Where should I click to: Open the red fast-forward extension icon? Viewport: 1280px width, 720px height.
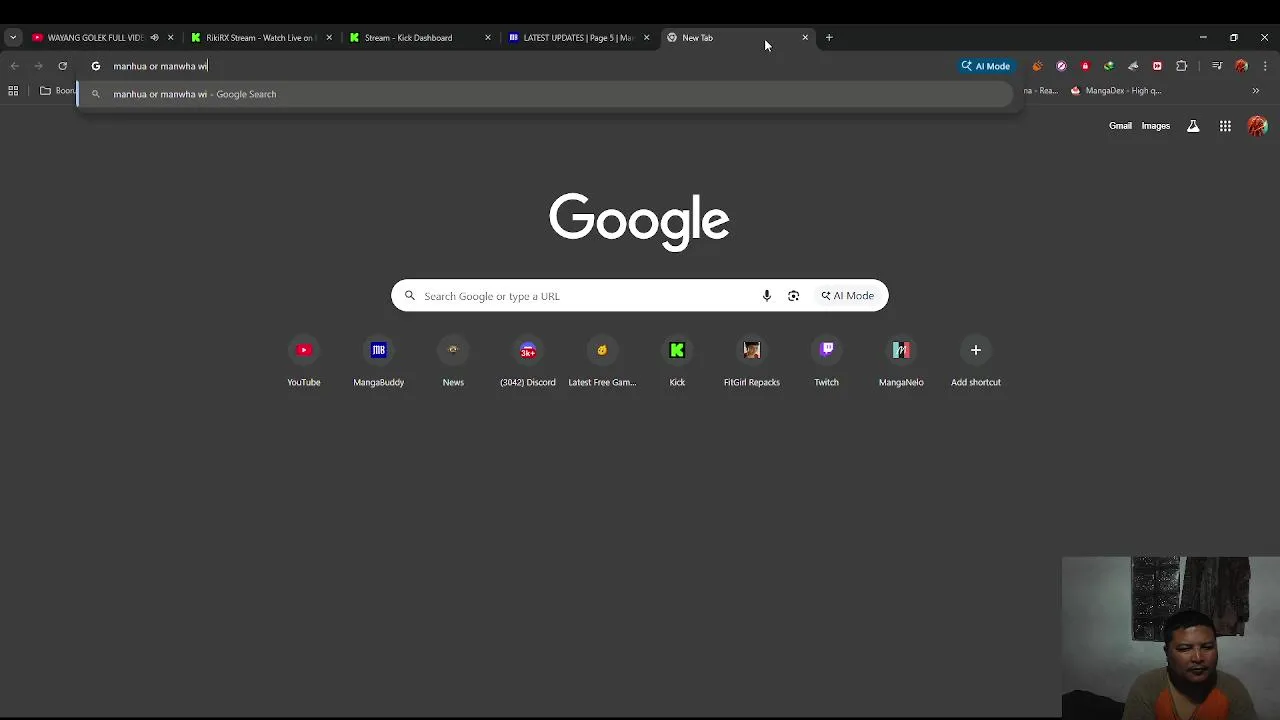[x=1157, y=66]
